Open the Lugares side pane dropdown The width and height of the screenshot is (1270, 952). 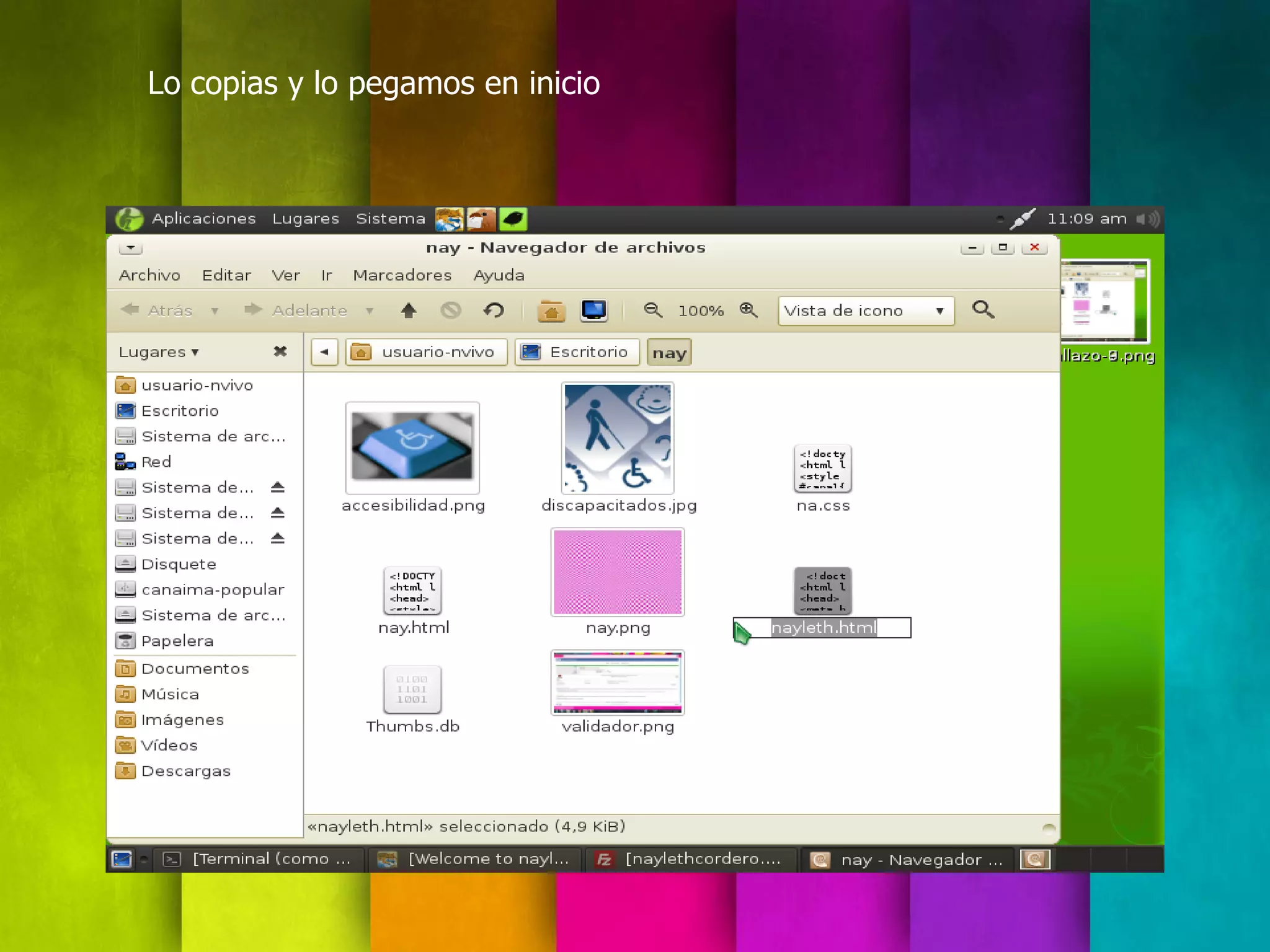159,352
